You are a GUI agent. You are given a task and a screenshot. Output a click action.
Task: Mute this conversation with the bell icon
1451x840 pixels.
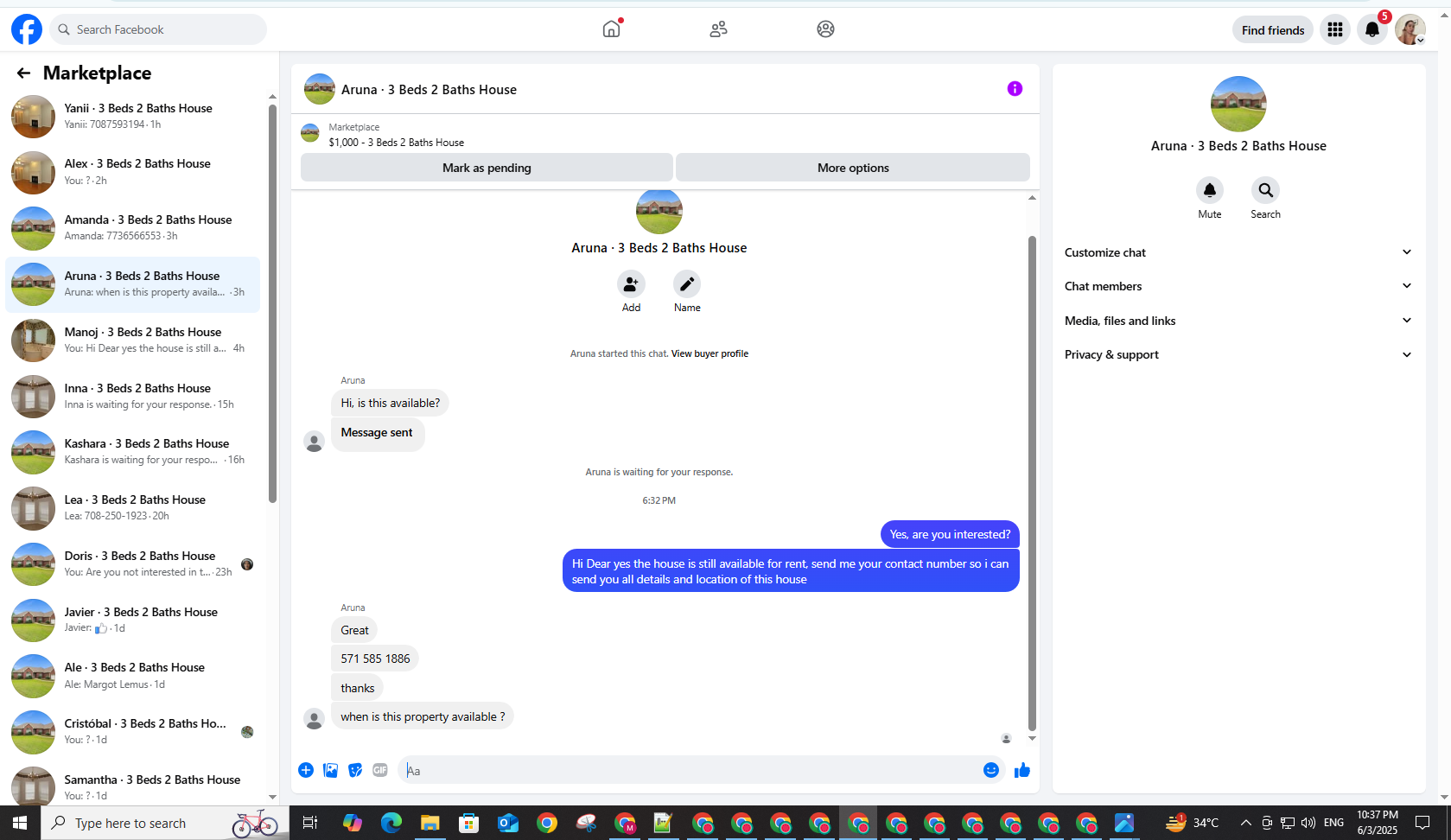(x=1210, y=190)
